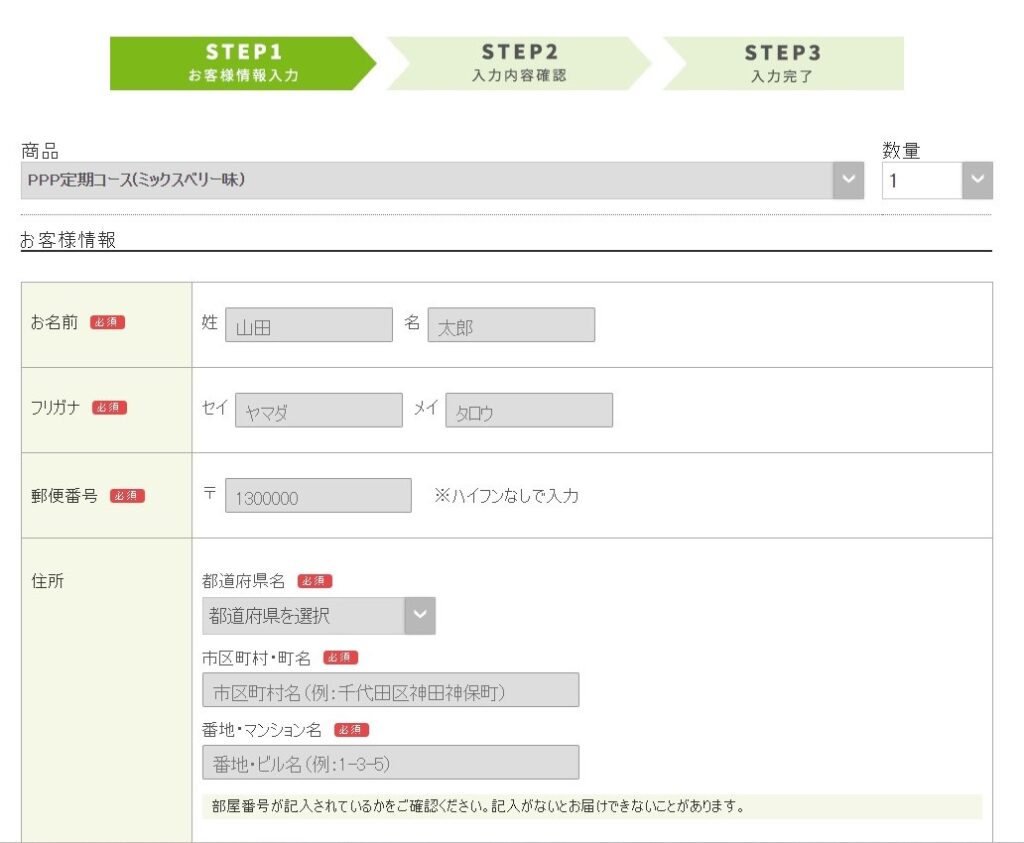
Task: Expand the 数量 quantity dropdown
Action: point(937,181)
